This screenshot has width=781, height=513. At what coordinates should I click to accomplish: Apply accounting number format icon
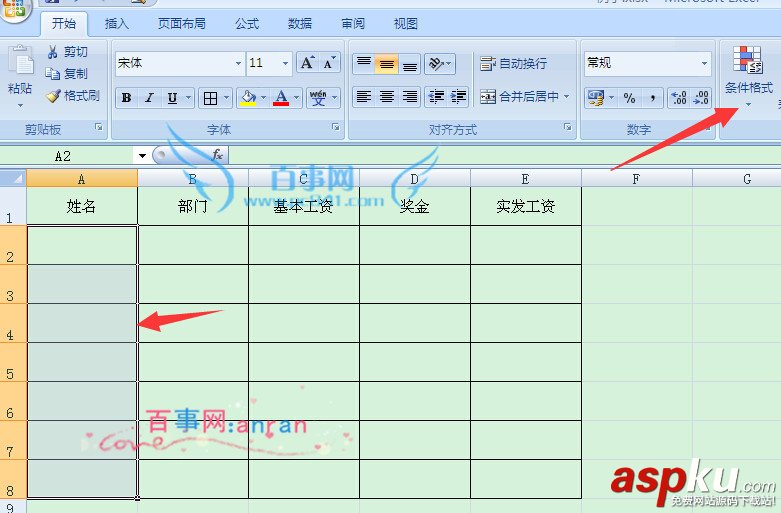coord(595,98)
